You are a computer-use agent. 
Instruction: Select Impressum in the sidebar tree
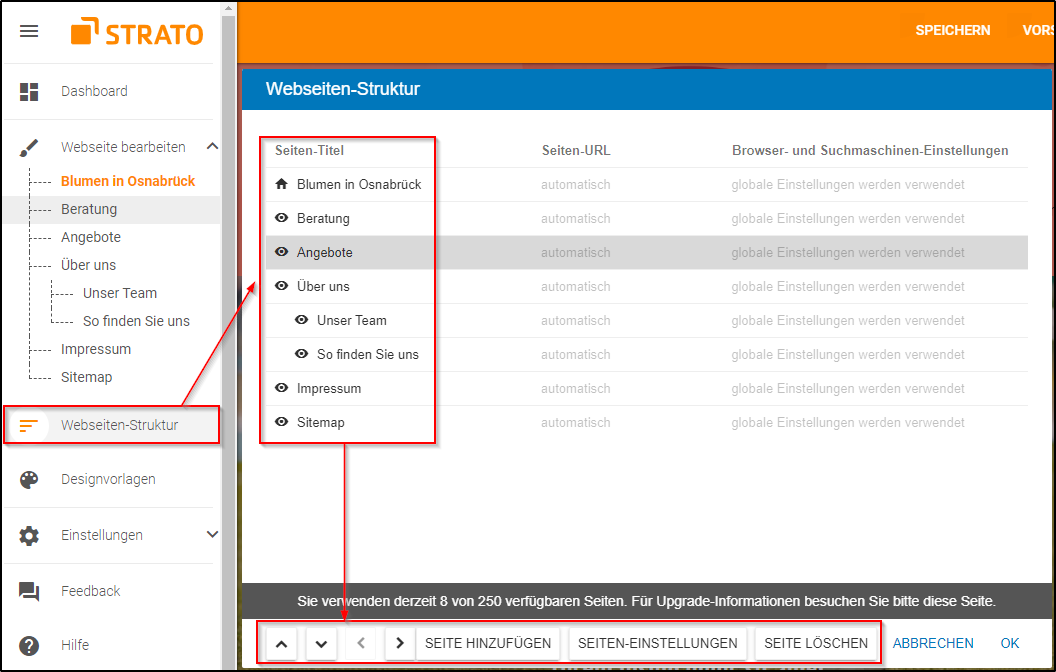pos(96,349)
